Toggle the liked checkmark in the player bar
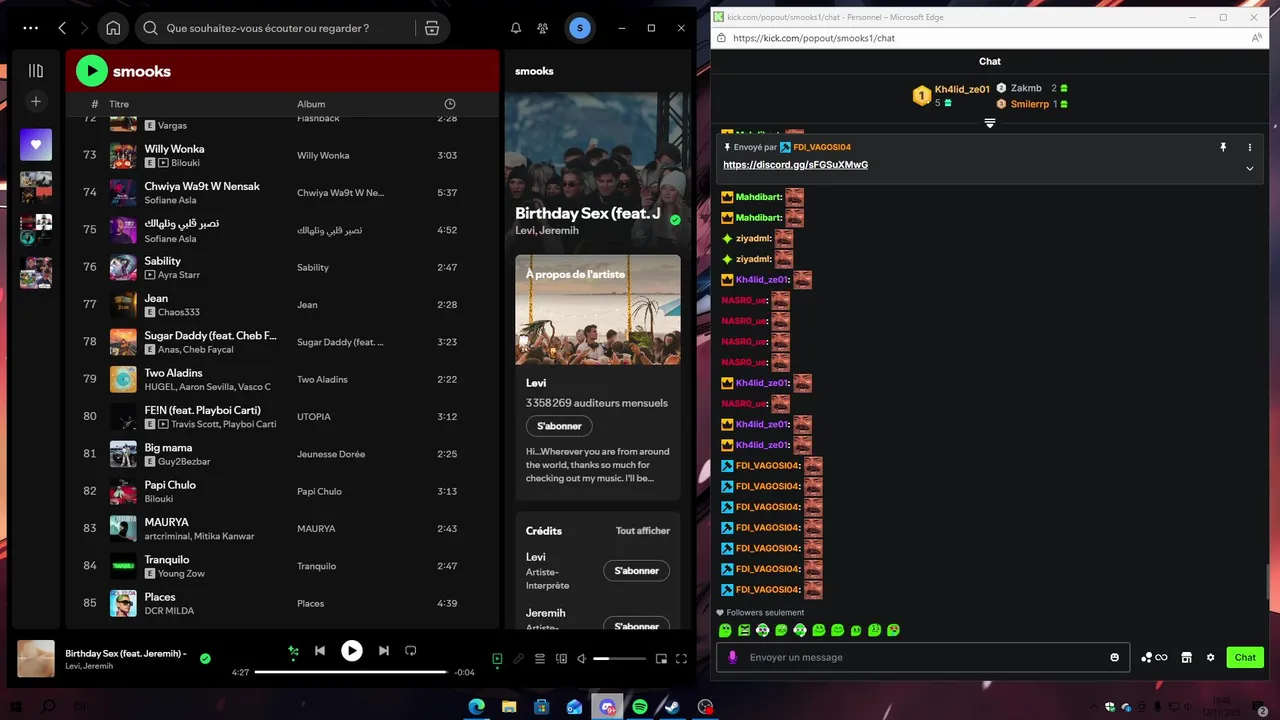The width and height of the screenshot is (1280, 720). (205, 658)
